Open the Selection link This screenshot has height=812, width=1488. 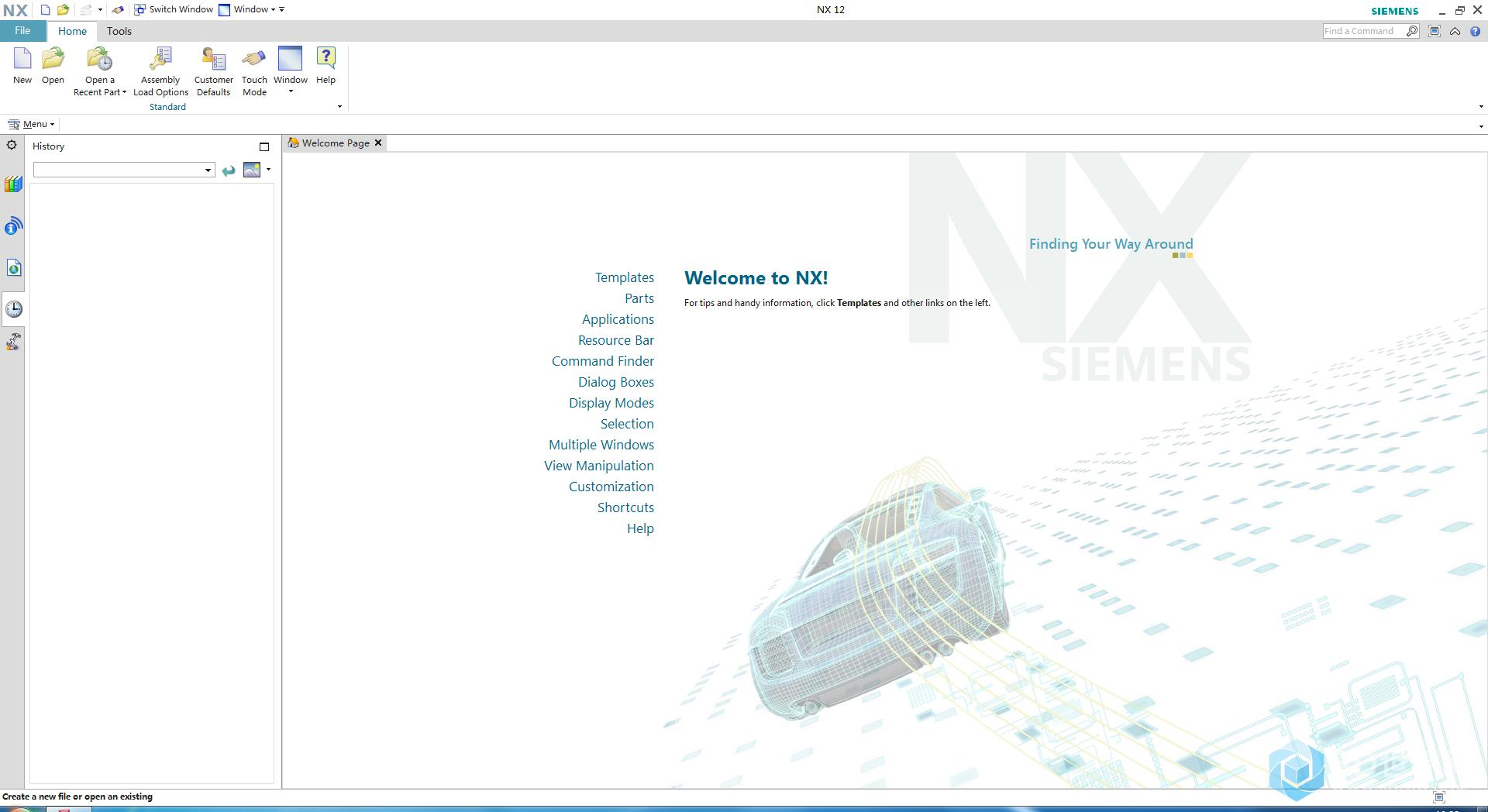[x=627, y=424]
